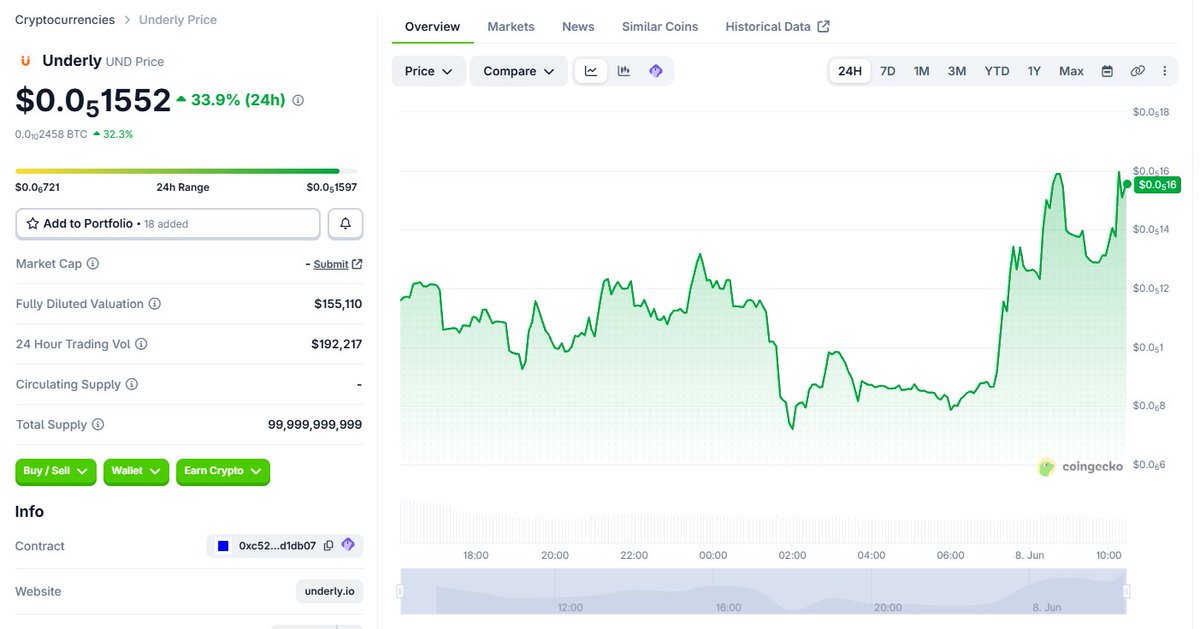Image resolution: width=1200 pixels, height=629 pixels.
Task: Open the Markets tab
Action: (x=511, y=27)
